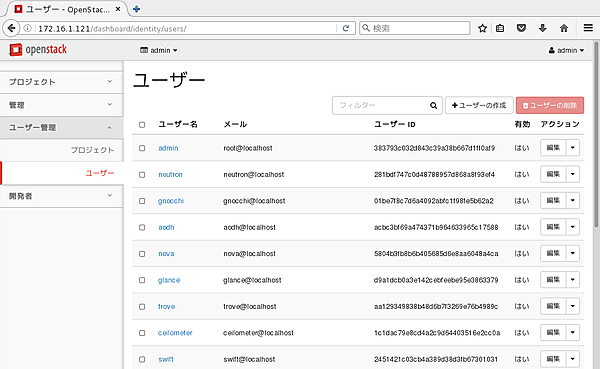The width and height of the screenshot is (600, 369).
Task: Open the action dropdown arrow for the neutron row
Action: pos(573,174)
